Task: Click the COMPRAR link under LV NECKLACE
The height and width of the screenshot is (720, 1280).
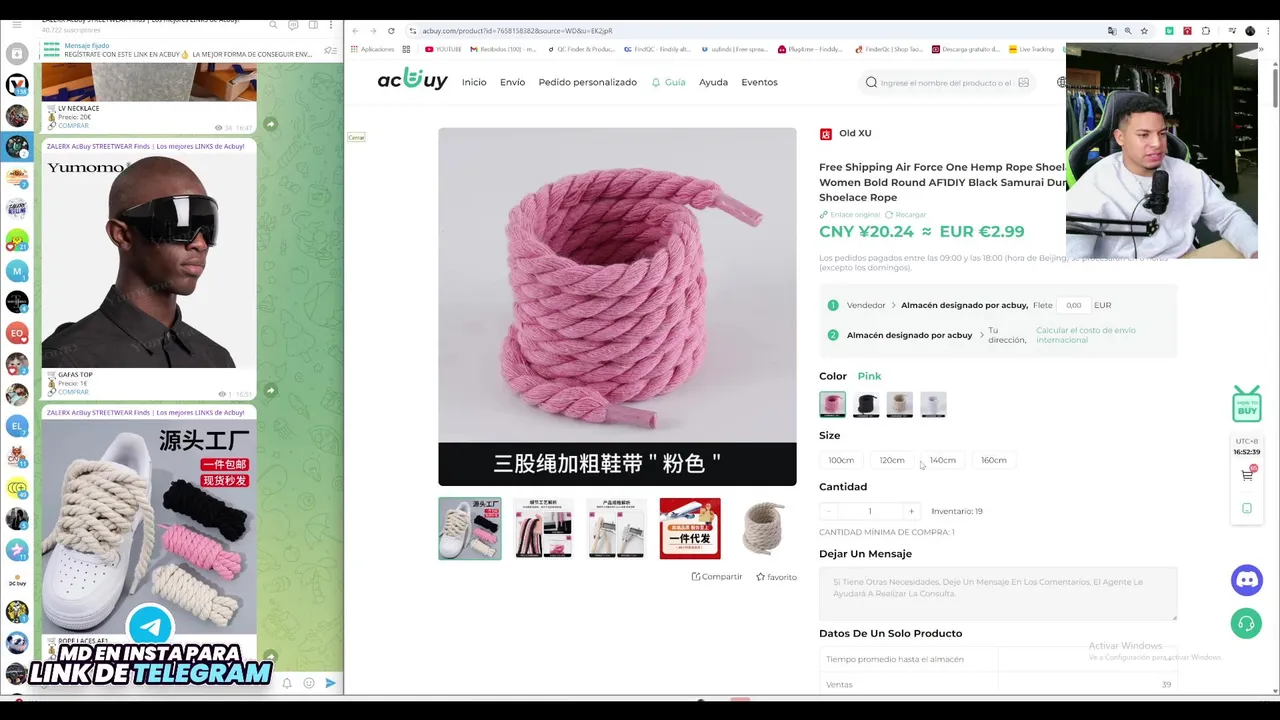Action: point(73,126)
